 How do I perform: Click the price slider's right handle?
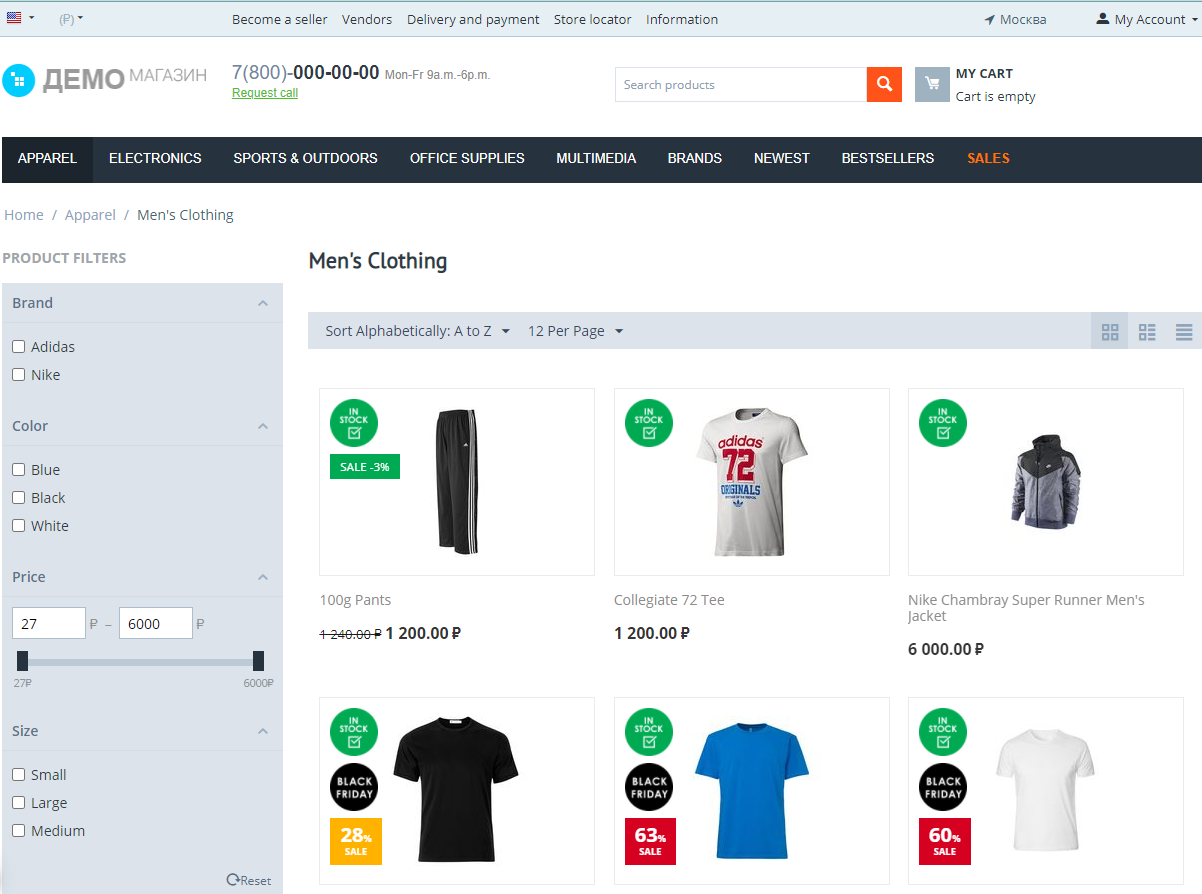coord(258,661)
